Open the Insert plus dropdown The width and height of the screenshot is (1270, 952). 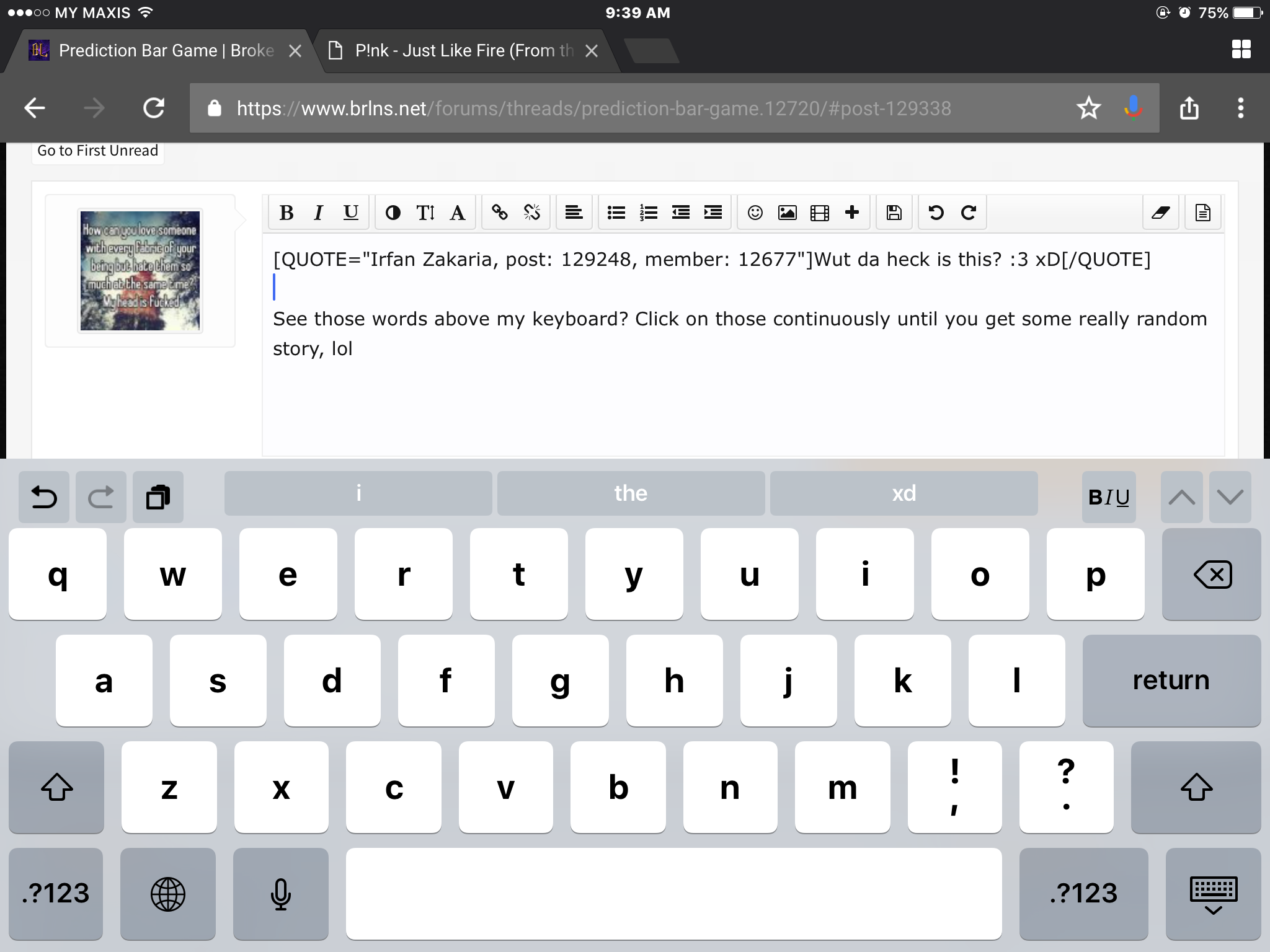click(x=852, y=213)
